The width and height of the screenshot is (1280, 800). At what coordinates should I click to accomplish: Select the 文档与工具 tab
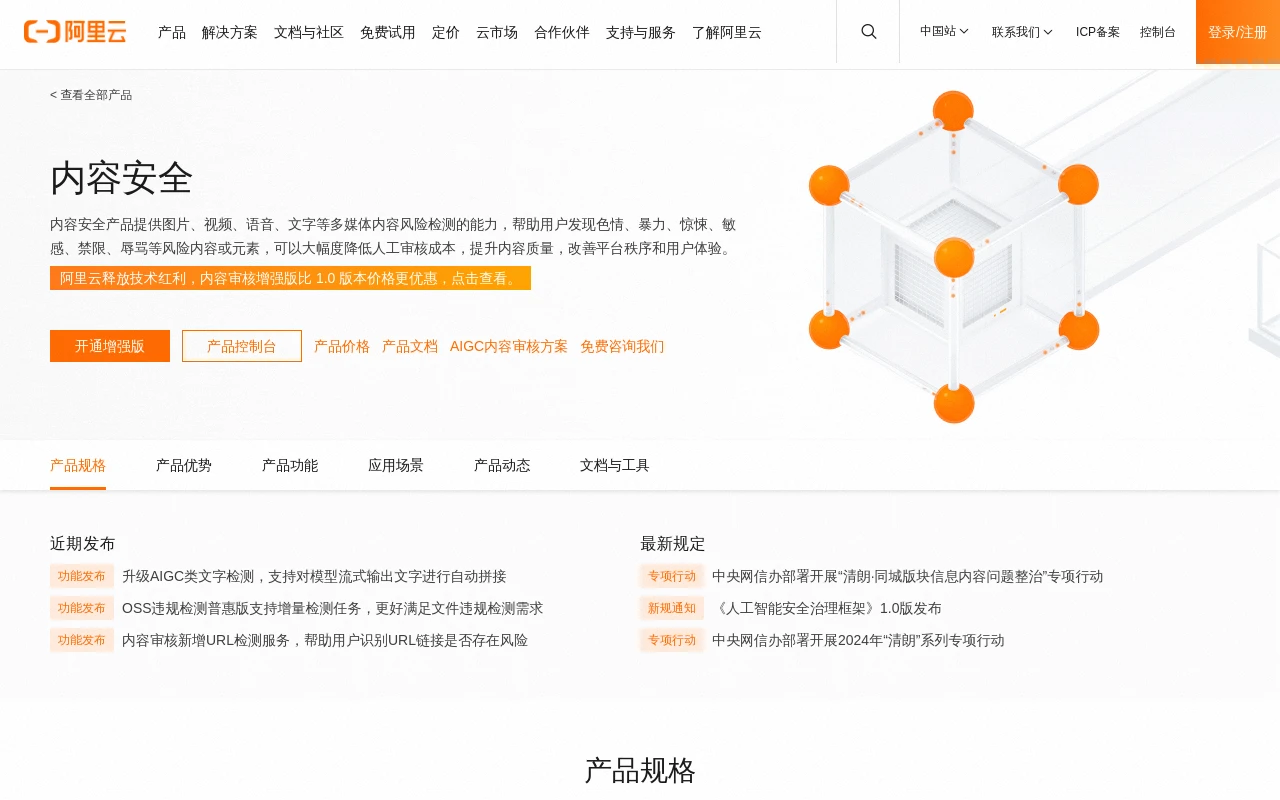615,465
